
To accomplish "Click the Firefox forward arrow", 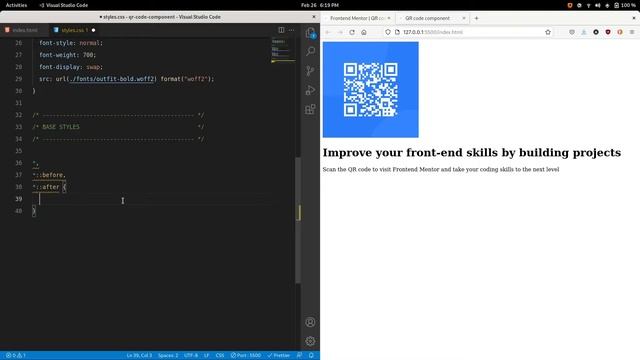I will (x=340, y=32).
